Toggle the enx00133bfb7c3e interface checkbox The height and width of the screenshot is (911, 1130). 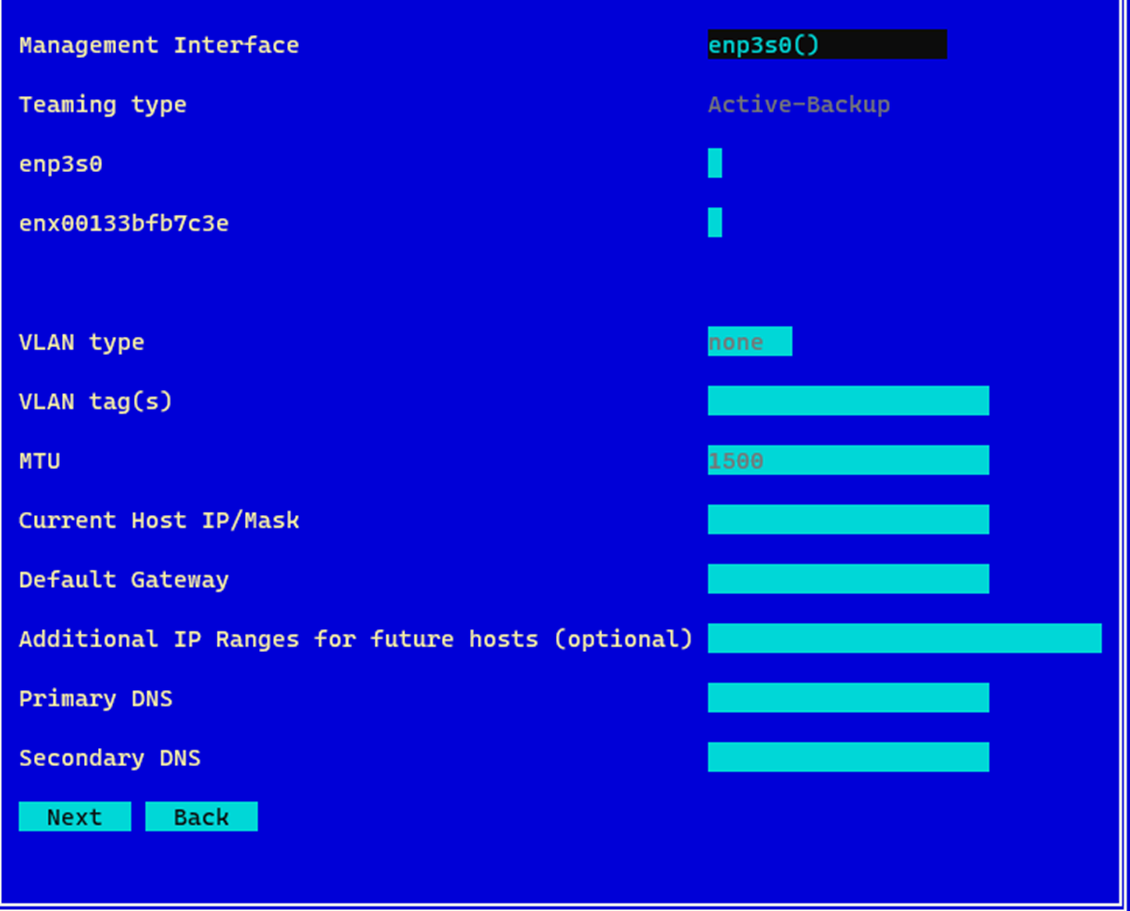[x=715, y=222]
